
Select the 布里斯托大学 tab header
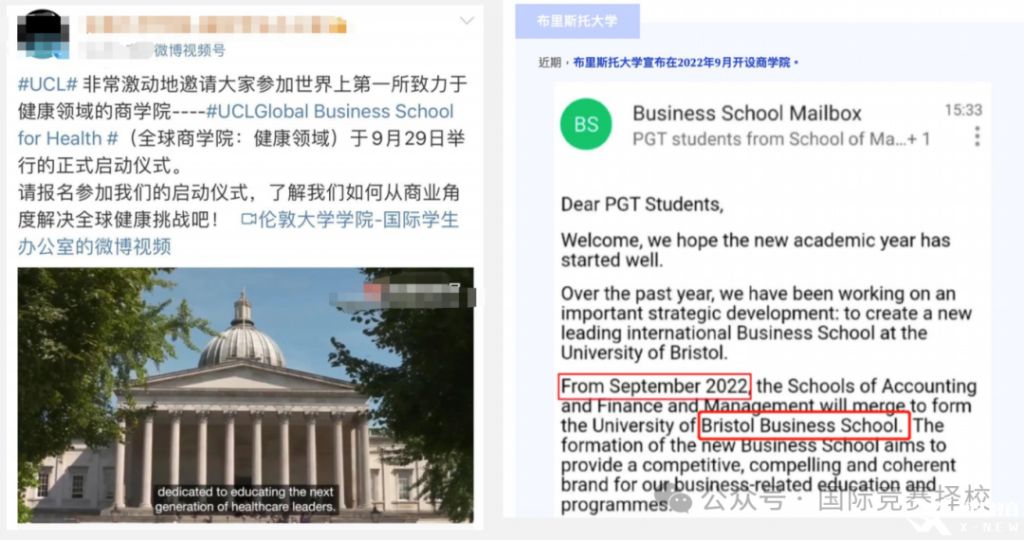[x=577, y=21]
